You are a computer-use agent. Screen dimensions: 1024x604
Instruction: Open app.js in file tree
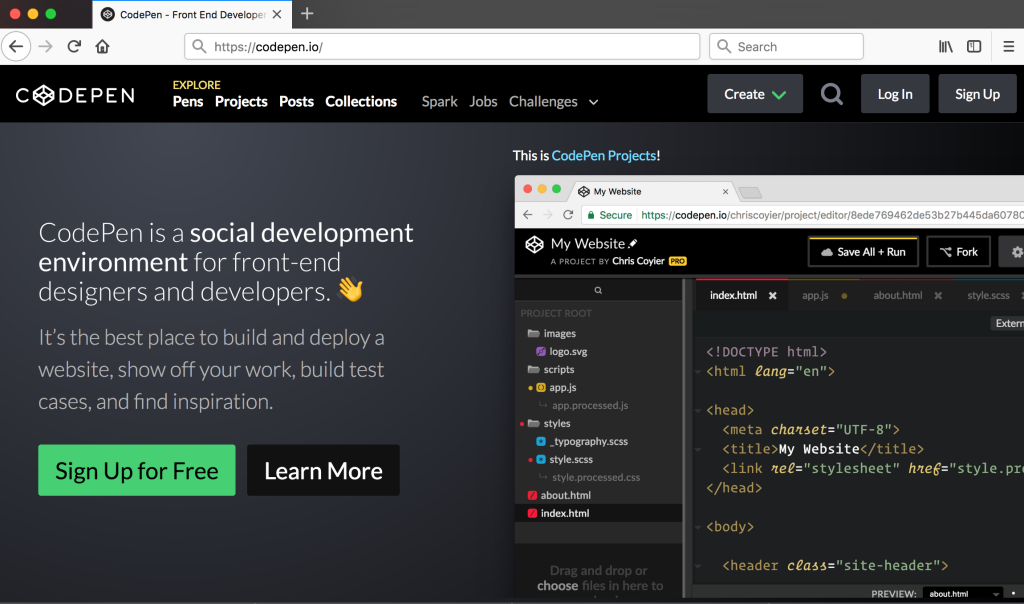click(556, 387)
